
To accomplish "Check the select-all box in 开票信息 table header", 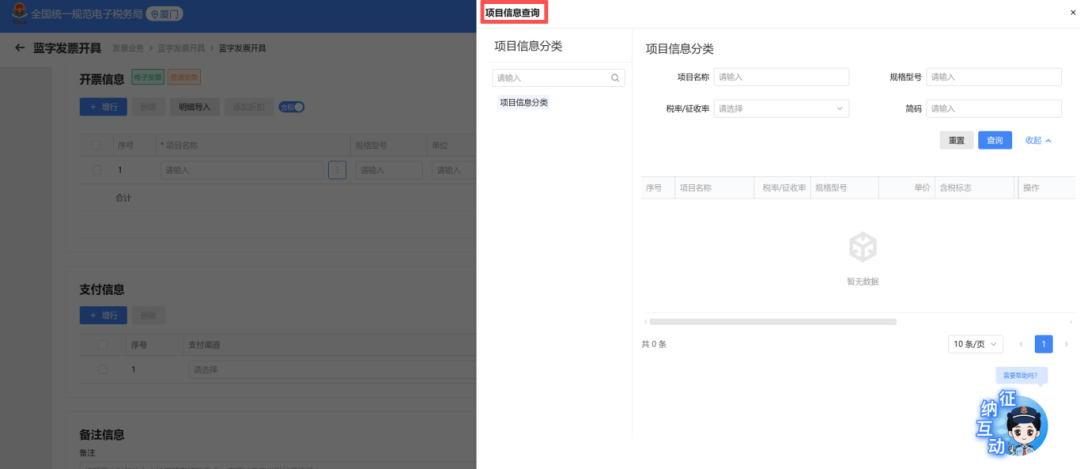I will pos(97,145).
